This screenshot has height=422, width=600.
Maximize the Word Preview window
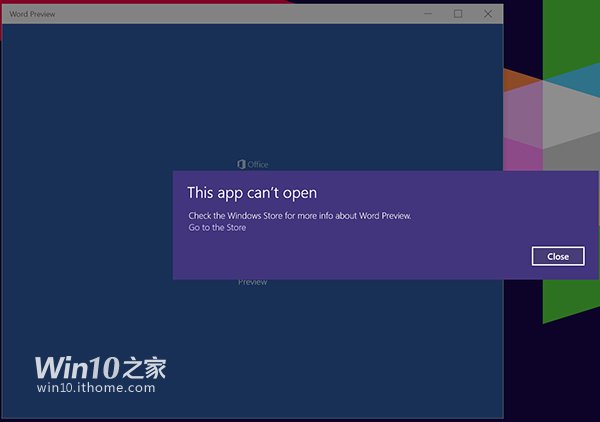tap(458, 14)
